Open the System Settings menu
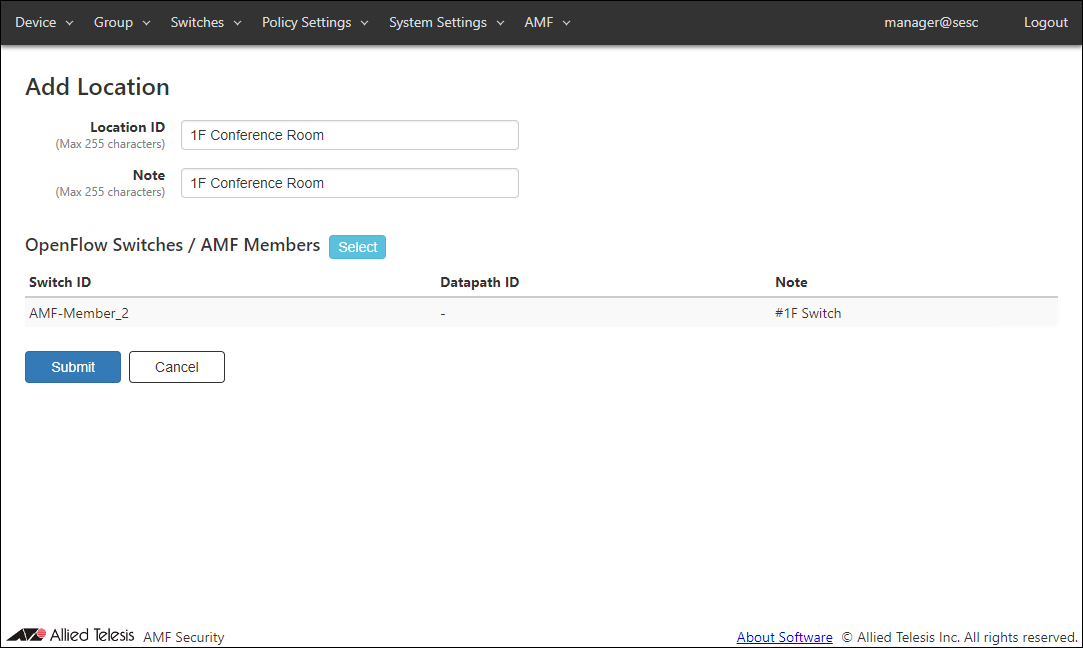The width and height of the screenshot is (1083, 648). (446, 22)
